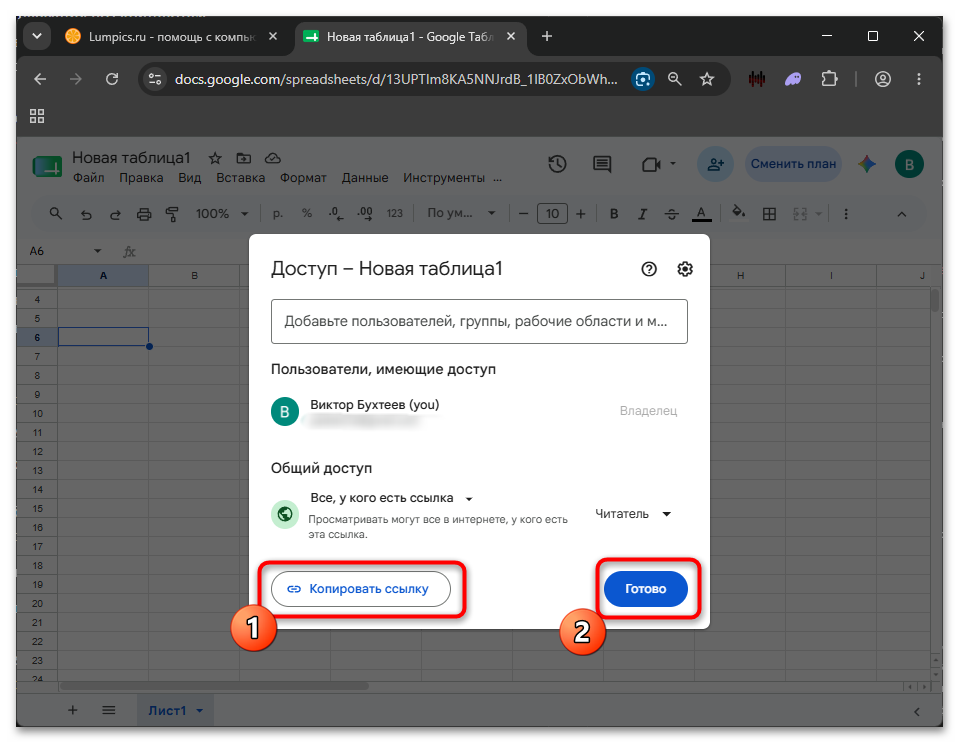The height and width of the screenshot is (743, 959).
Task: Toggle strikethrough formatting
Action: [x=672, y=214]
